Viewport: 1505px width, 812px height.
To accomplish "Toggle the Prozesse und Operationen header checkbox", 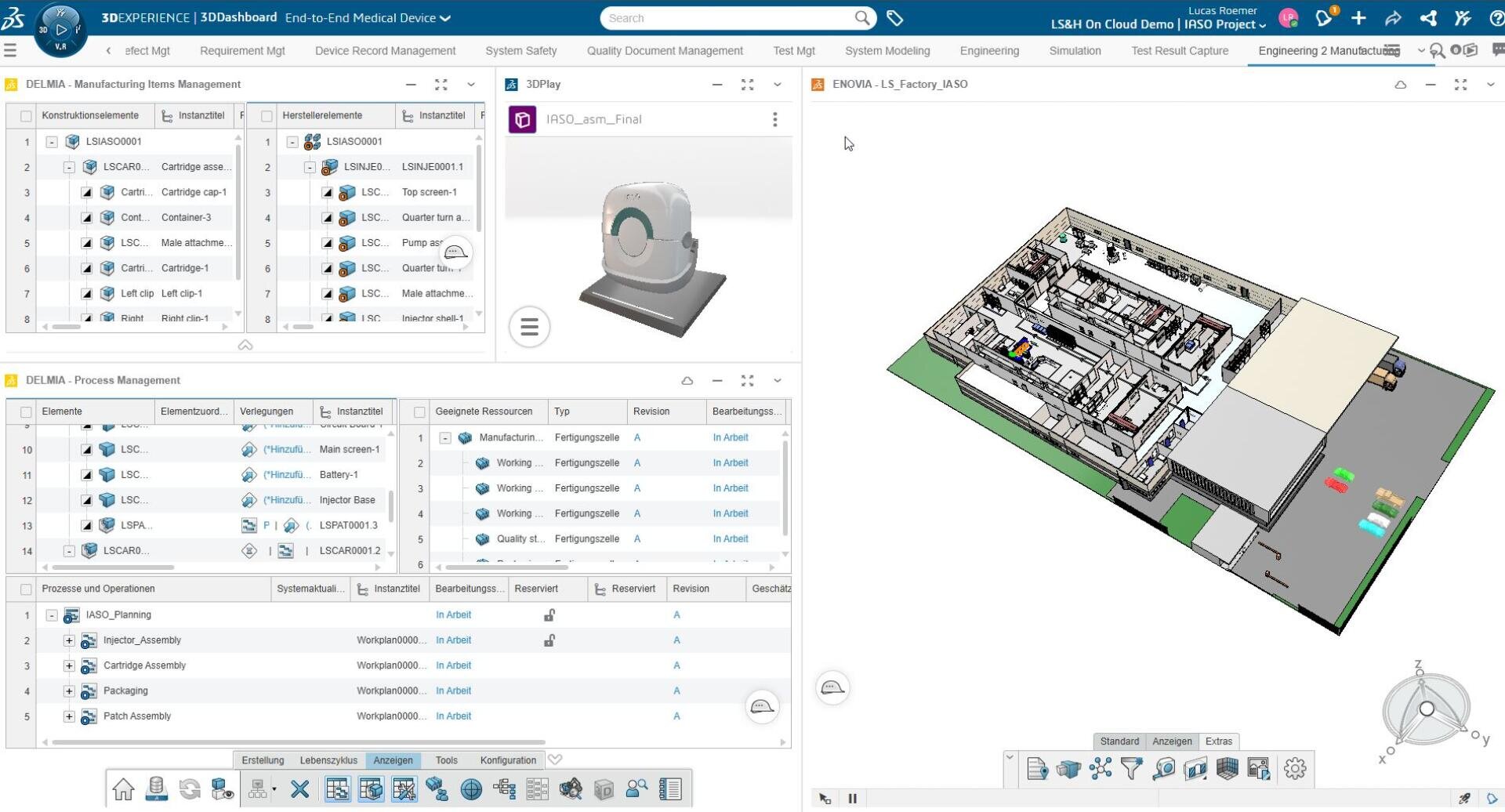I will click(x=26, y=589).
